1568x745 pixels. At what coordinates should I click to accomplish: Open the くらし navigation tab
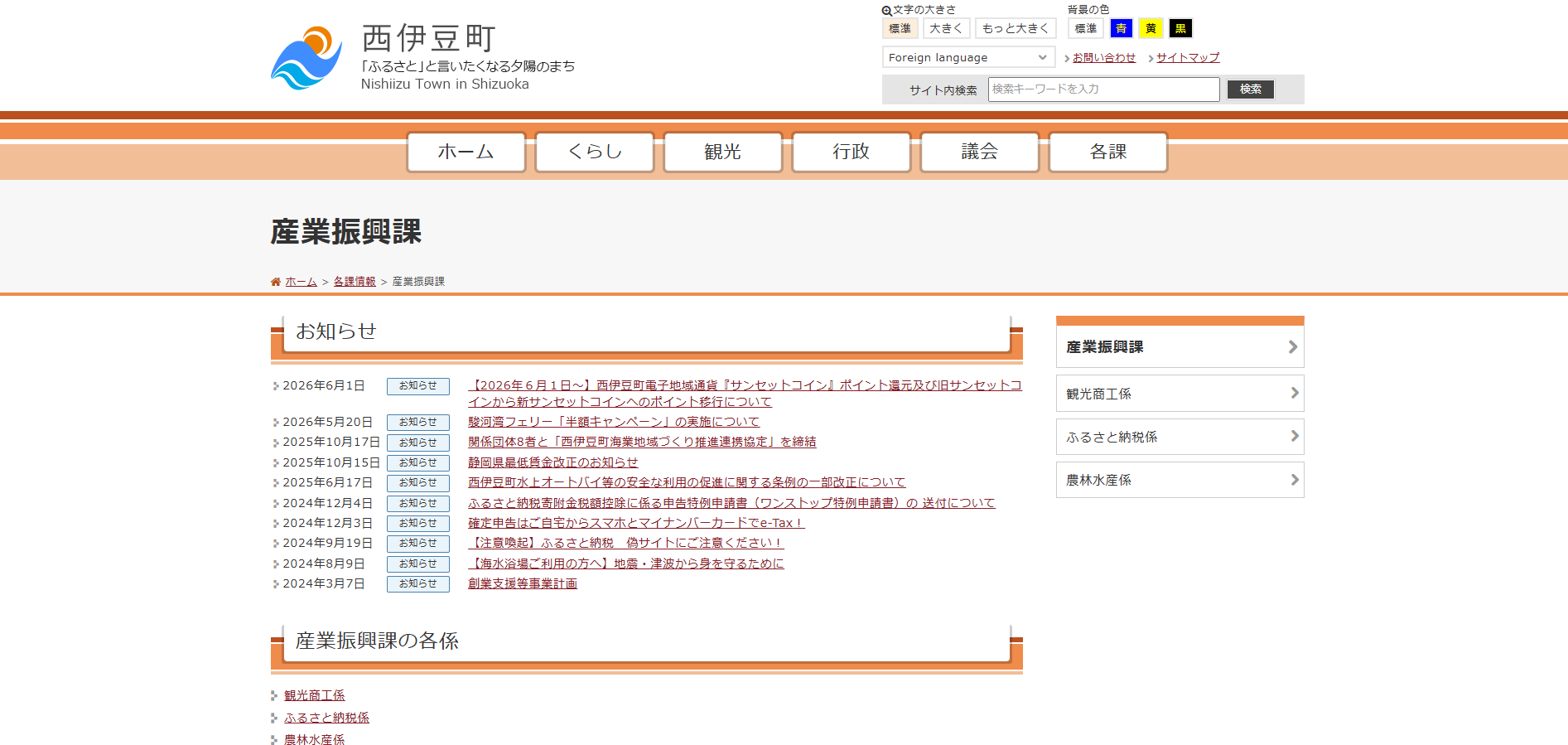coord(595,152)
